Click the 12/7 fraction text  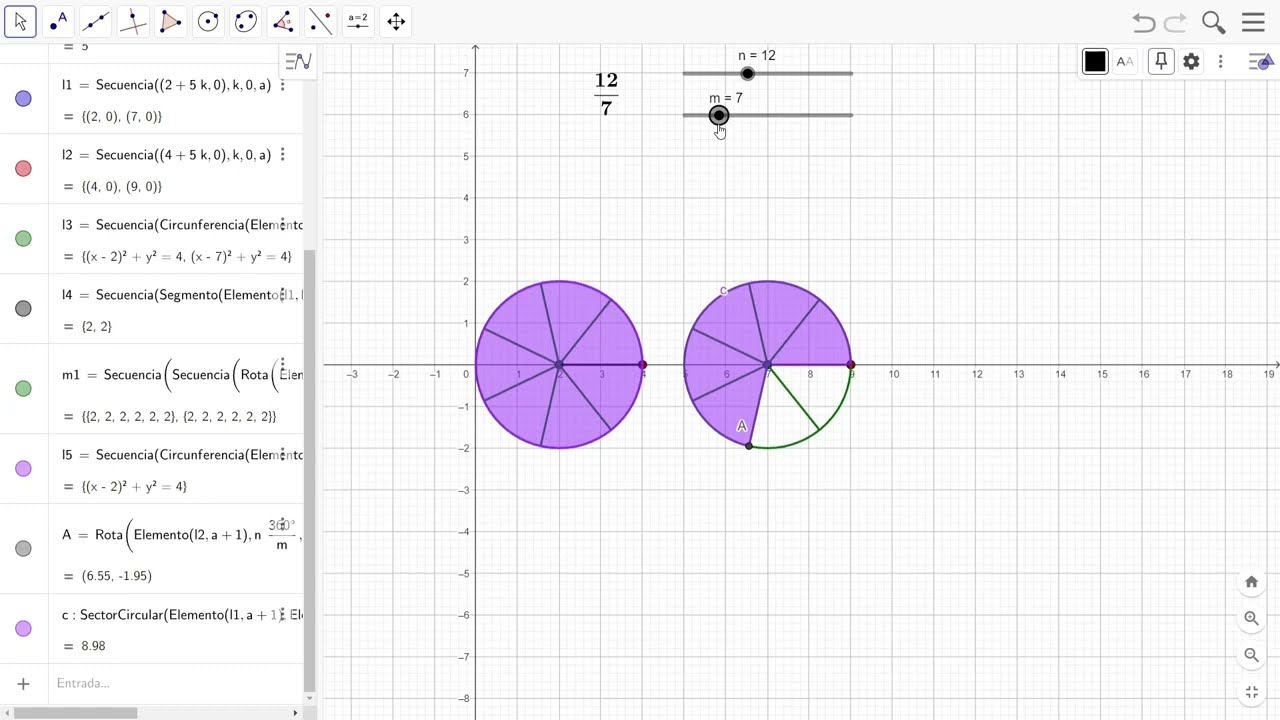click(x=606, y=94)
